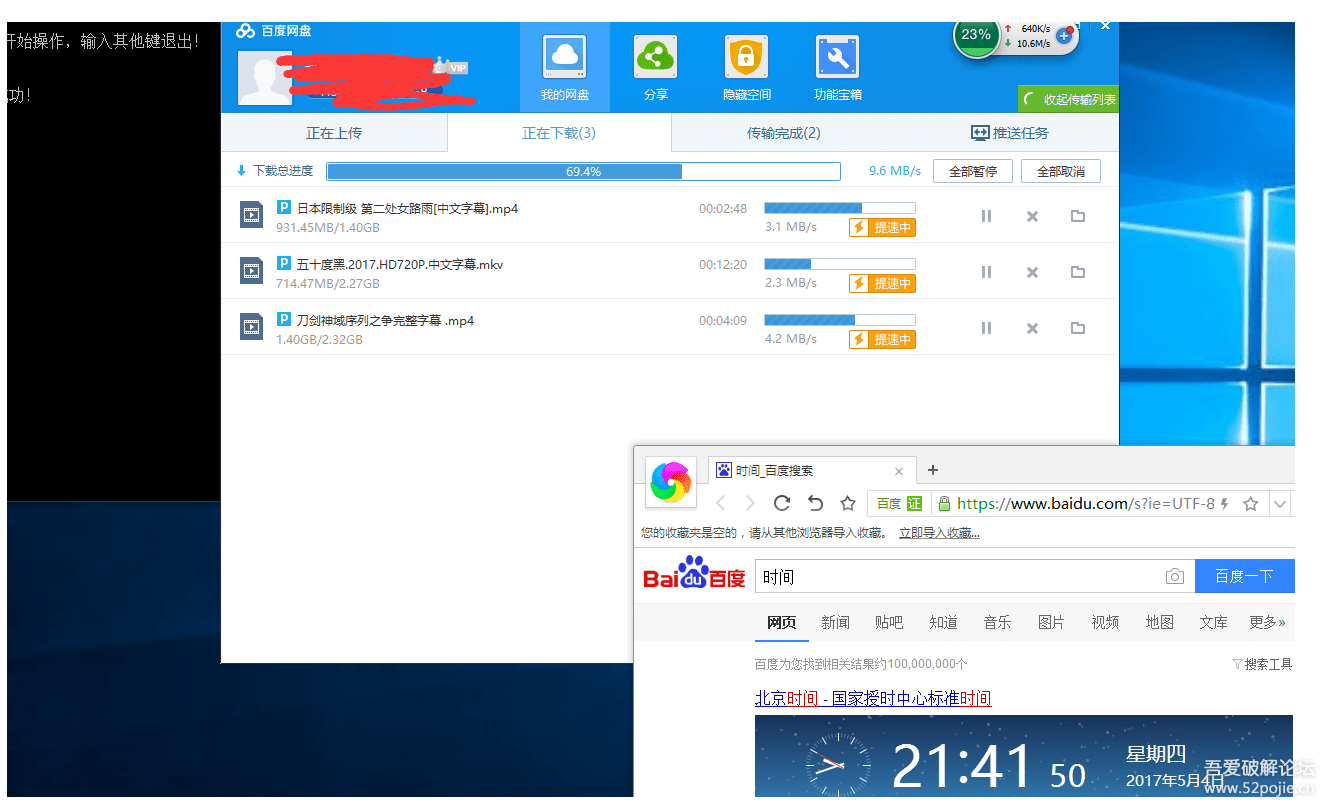
Task: Click video file icon of 刀剑神域 row
Action: pyautogui.click(x=251, y=326)
